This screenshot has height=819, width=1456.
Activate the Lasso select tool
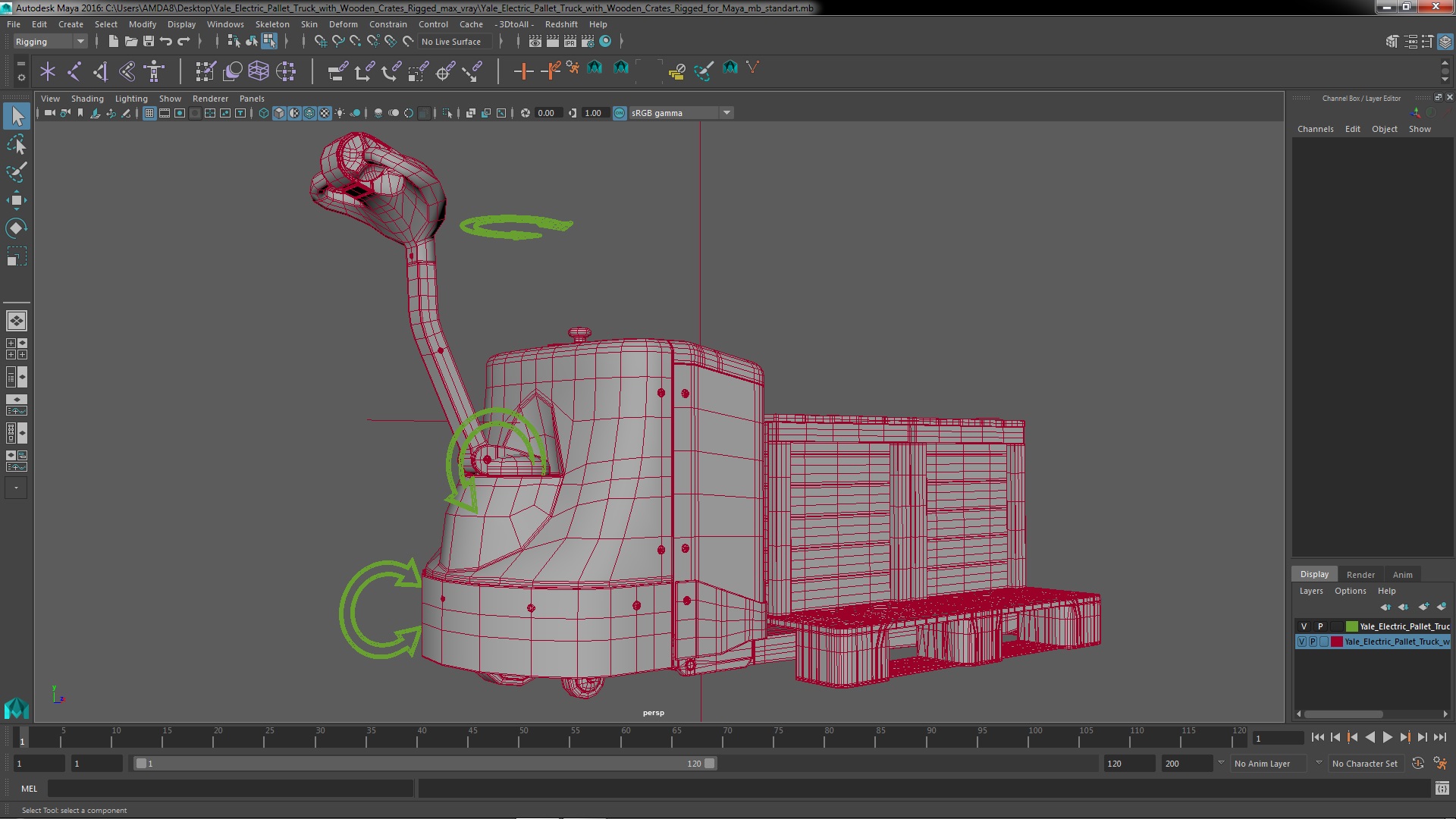[17, 144]
